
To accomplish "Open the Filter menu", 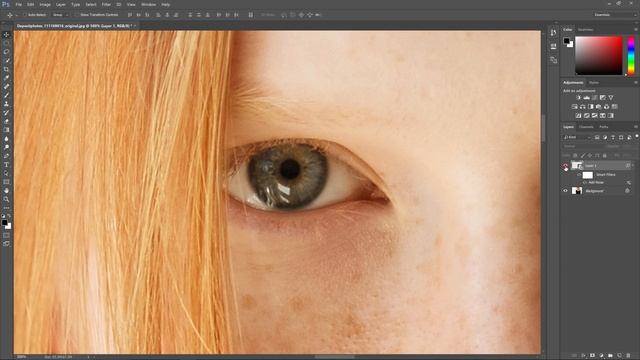I will 106,4.
